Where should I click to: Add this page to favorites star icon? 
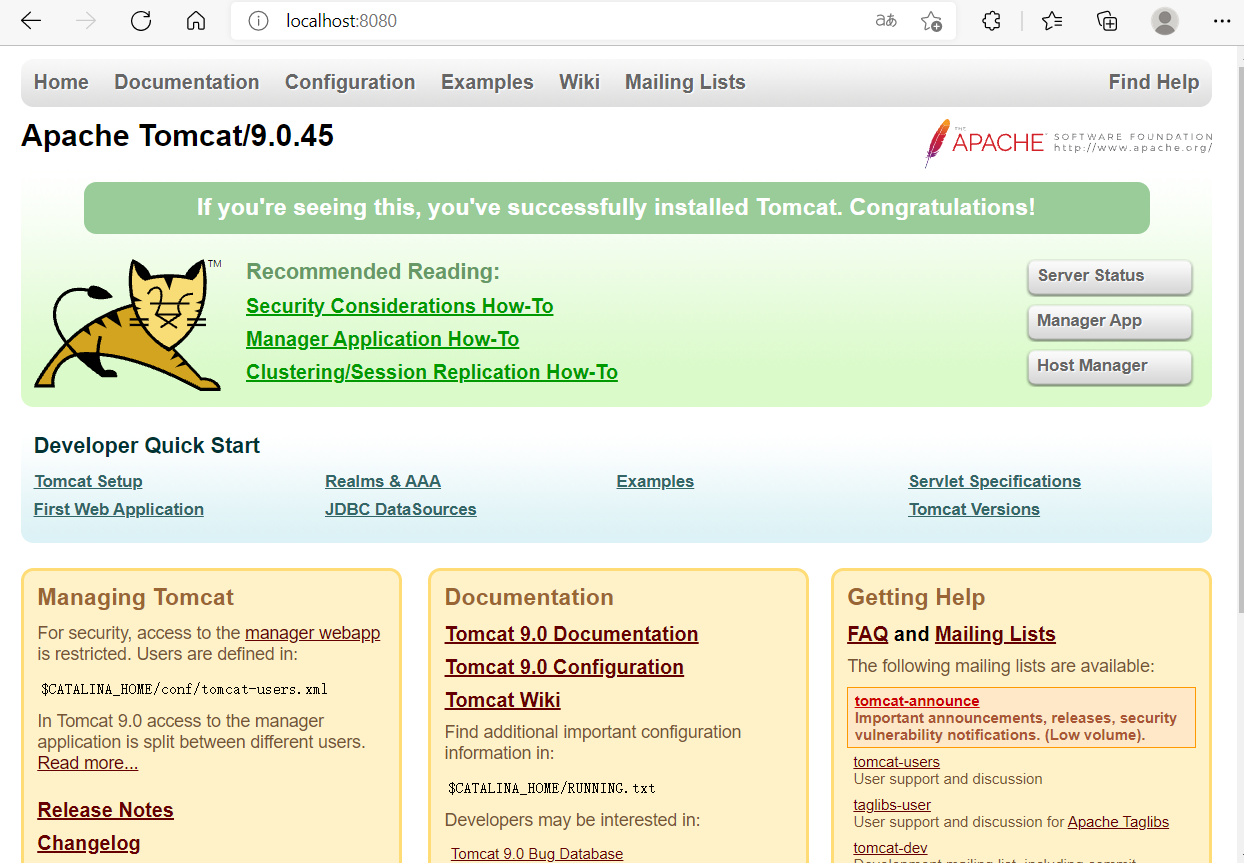coord(931,21)
